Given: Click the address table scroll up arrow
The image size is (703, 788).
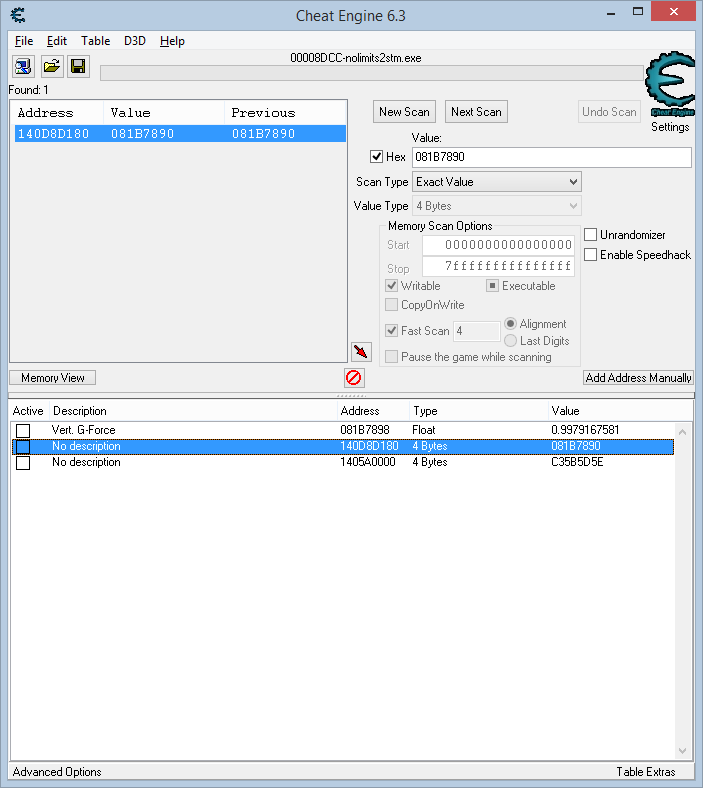Looking at the screenshot, I should (682, 432).
